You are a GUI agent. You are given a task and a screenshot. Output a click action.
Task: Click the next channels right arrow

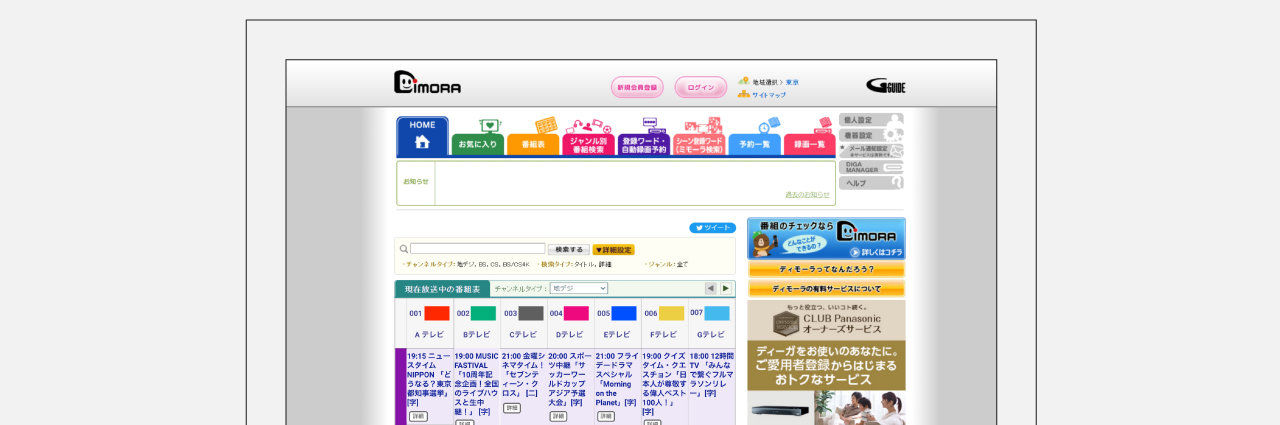pos(726,288)
